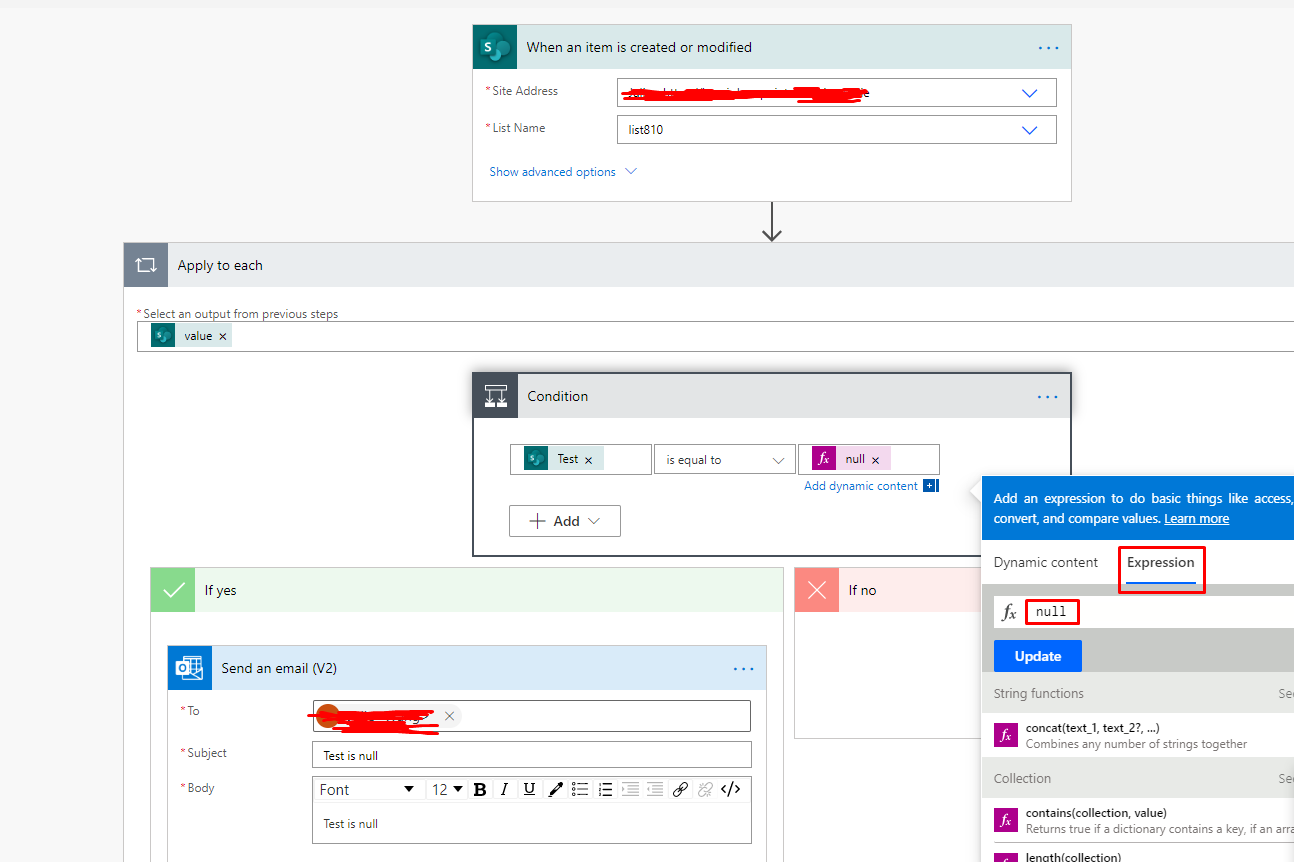1294x862 pixels.
Task: Open the is equal to operator dropdown
Action: click(x=725, y=460)
